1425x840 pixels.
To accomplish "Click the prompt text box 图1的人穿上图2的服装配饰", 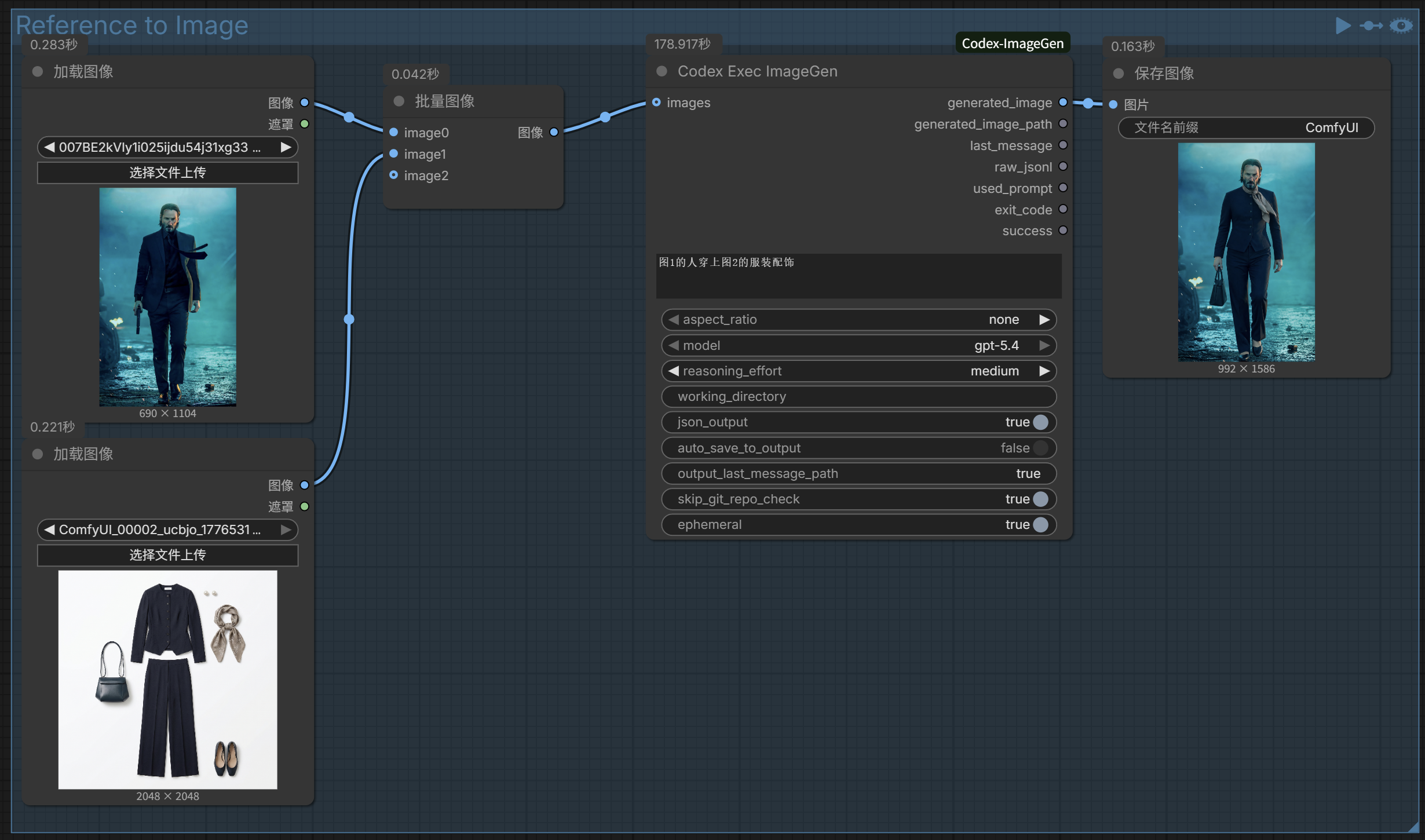I will point(858,276).
